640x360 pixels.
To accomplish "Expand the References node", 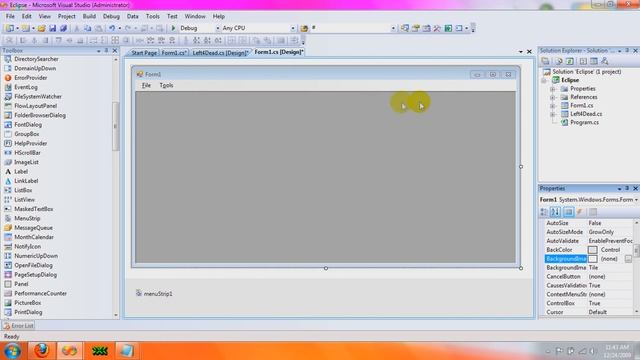I will [x=552, y=97].
